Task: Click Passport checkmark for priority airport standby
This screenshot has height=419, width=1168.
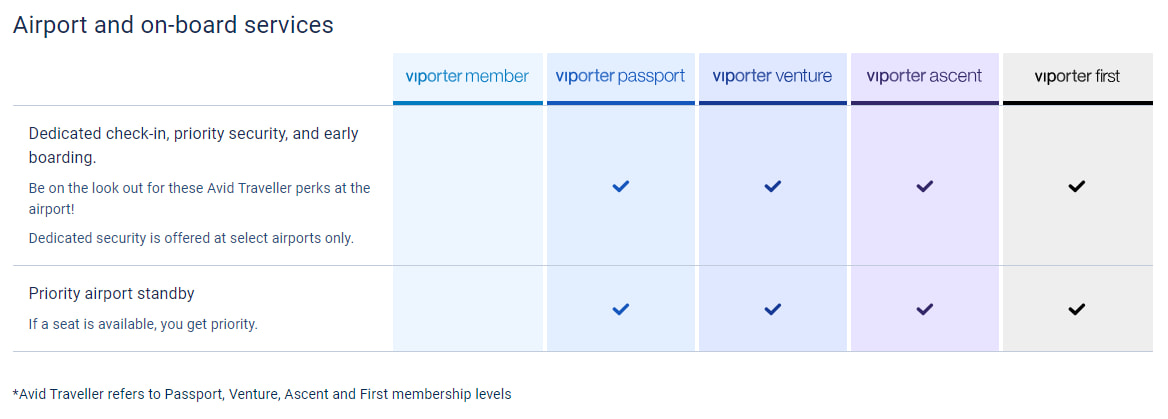Action: [x=621, y=309]
